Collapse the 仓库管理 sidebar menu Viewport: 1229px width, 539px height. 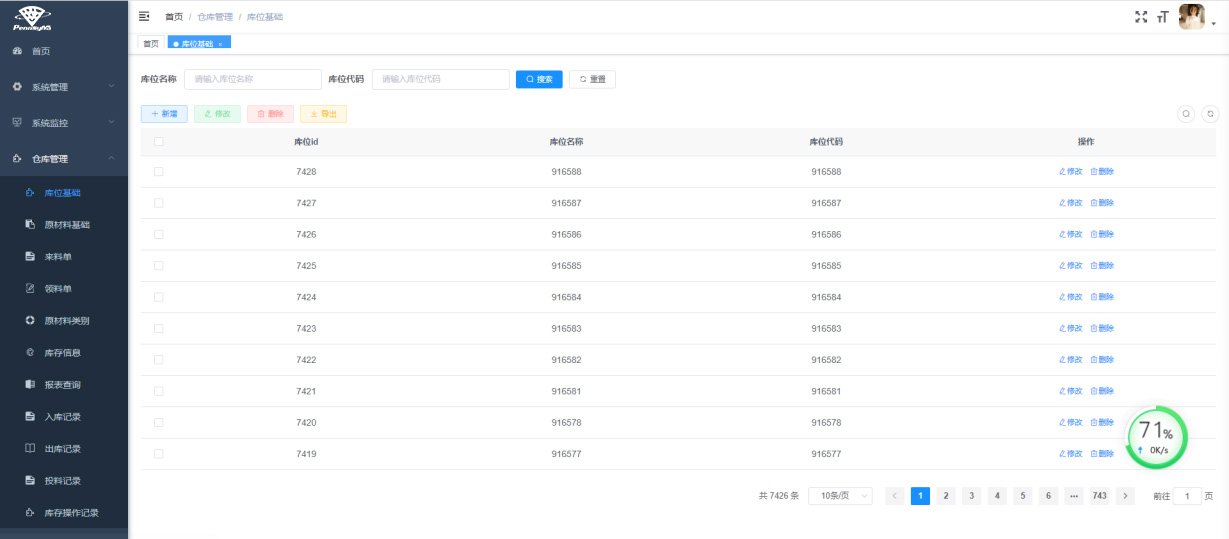(64, 159)
